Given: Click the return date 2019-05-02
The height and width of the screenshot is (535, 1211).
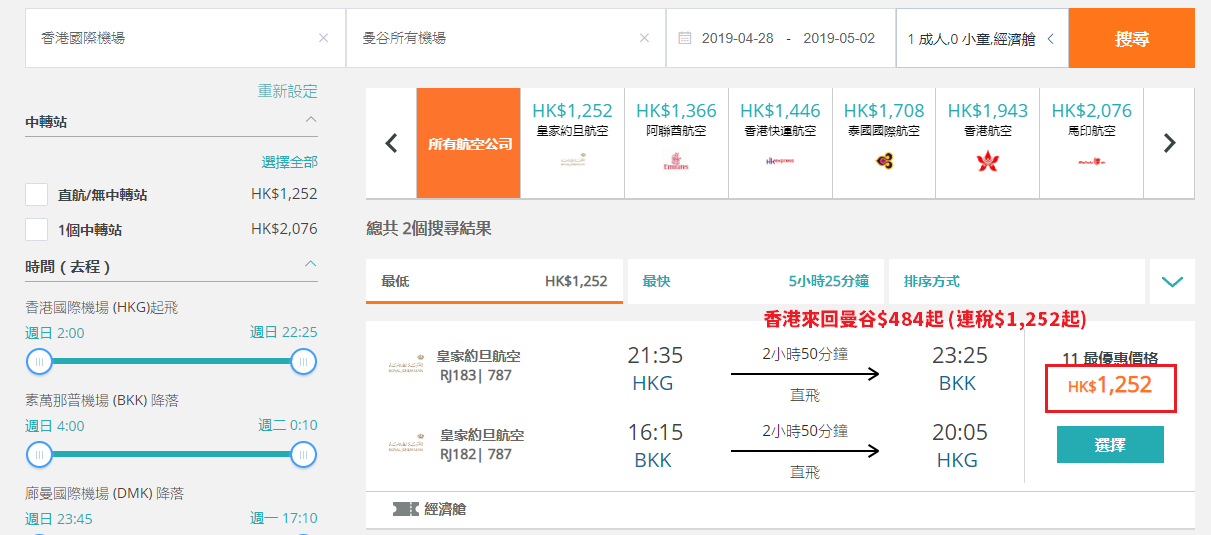Looking at the screenshot, I should 839,38.
